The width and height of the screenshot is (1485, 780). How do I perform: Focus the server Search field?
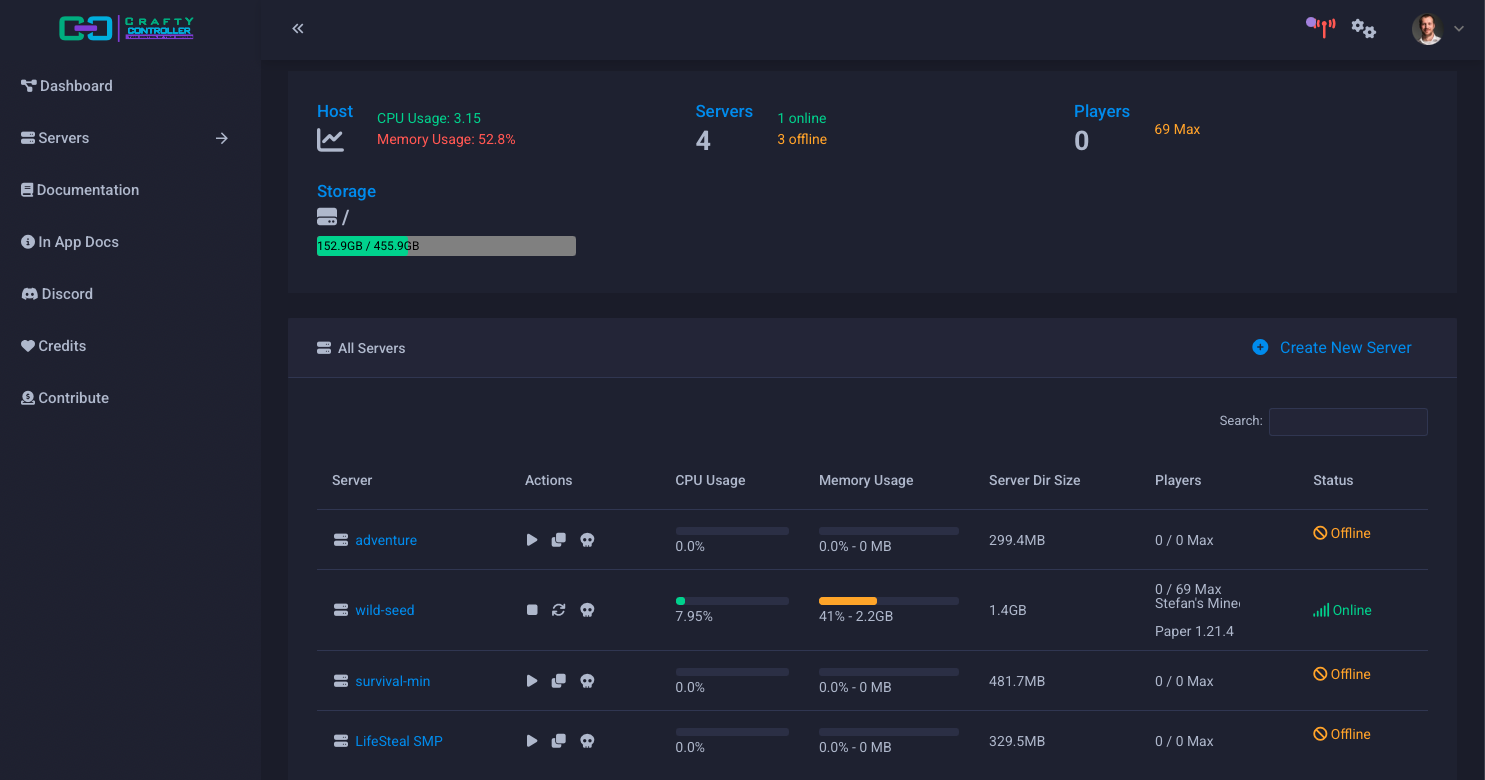pyautogui.click(x=1347, y=421)
